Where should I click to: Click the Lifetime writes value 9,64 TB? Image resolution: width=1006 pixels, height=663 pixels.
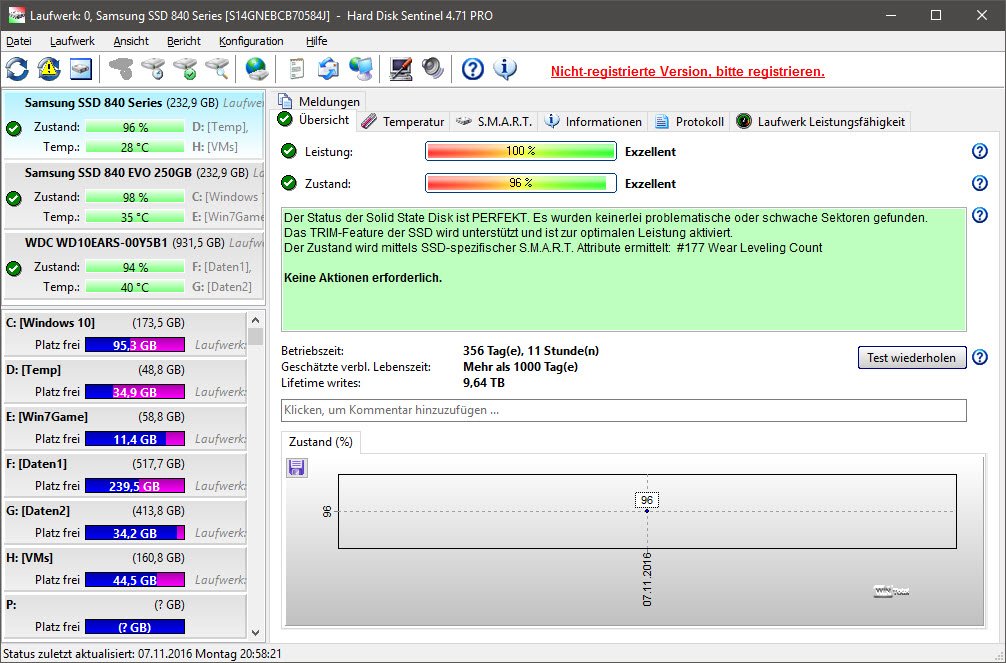[484, 383]
